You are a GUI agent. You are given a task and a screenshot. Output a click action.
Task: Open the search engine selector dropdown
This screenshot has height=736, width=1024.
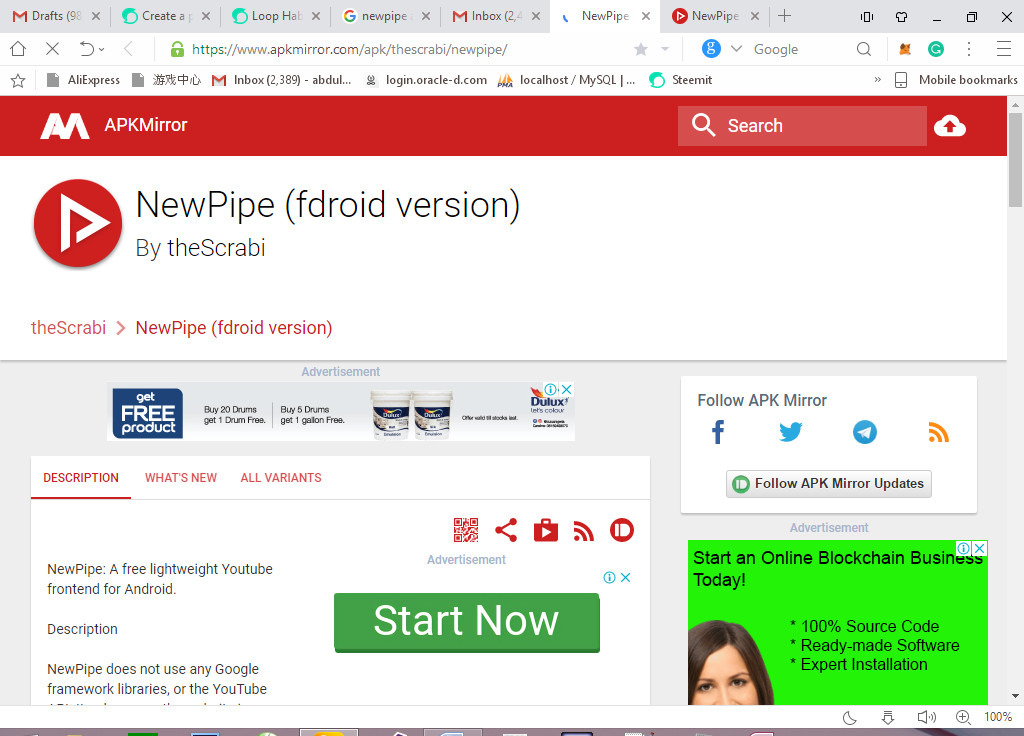coord(736,49)
